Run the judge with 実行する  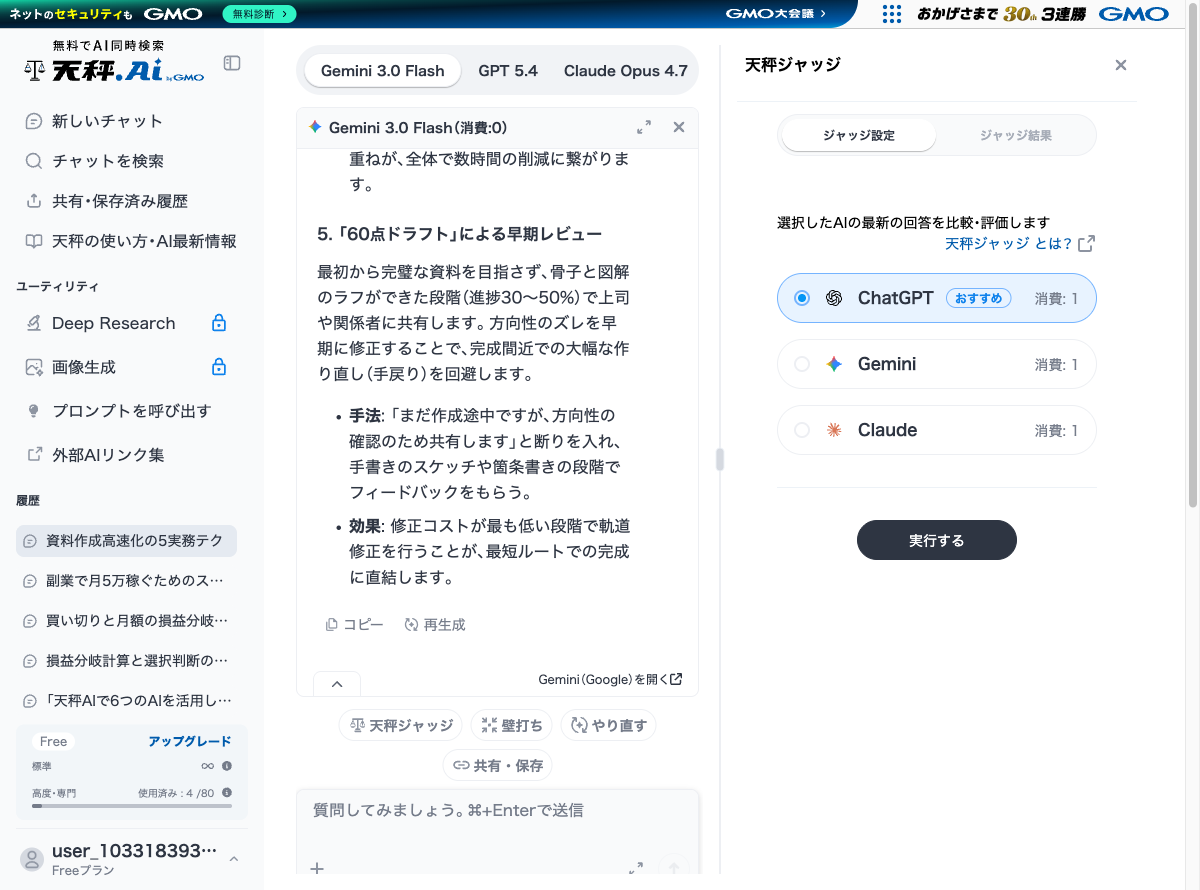pos(936,540)
